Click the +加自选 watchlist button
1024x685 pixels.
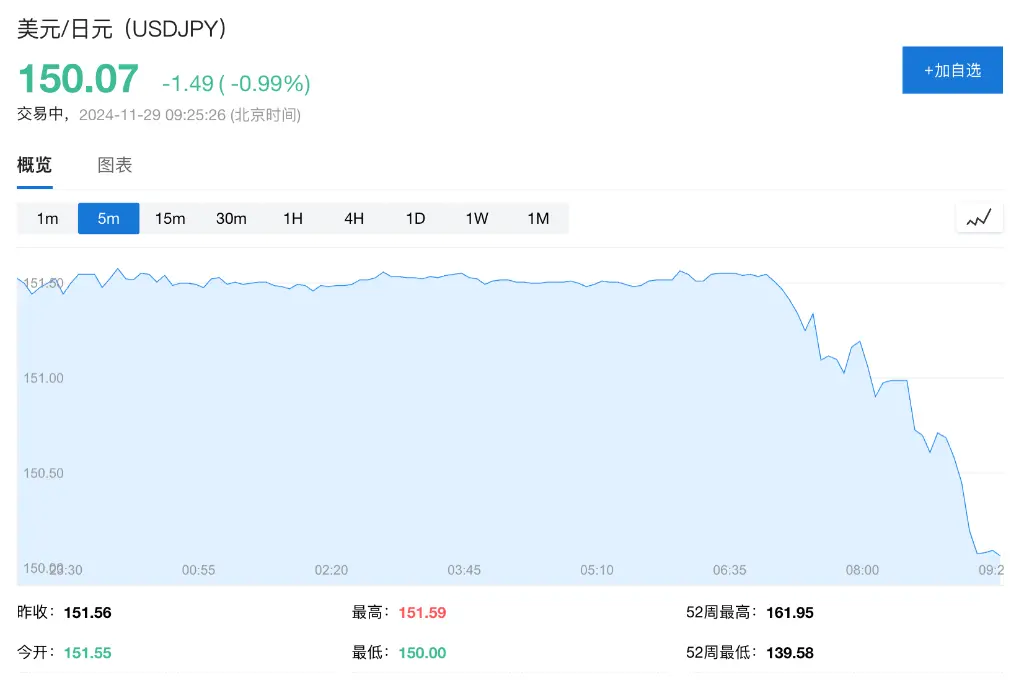[x=952, y=70]
